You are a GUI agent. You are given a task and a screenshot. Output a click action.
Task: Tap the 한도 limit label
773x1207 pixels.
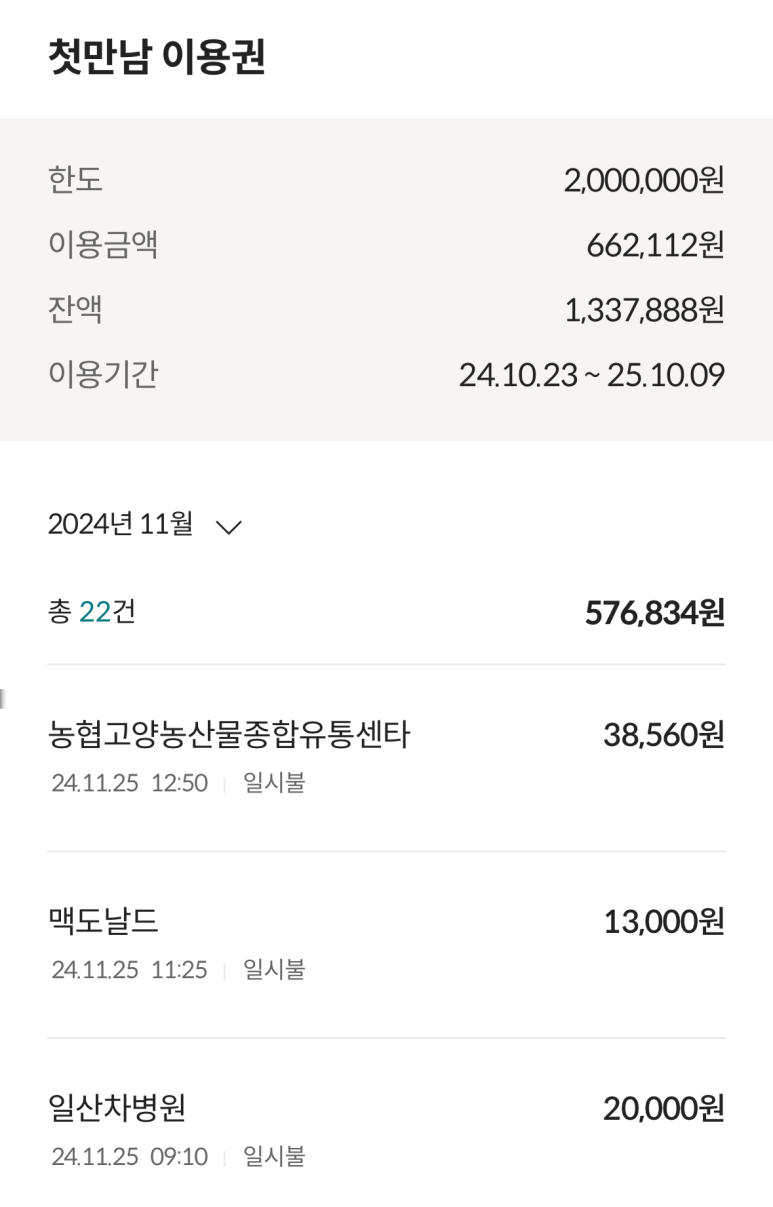coord(75,180)
